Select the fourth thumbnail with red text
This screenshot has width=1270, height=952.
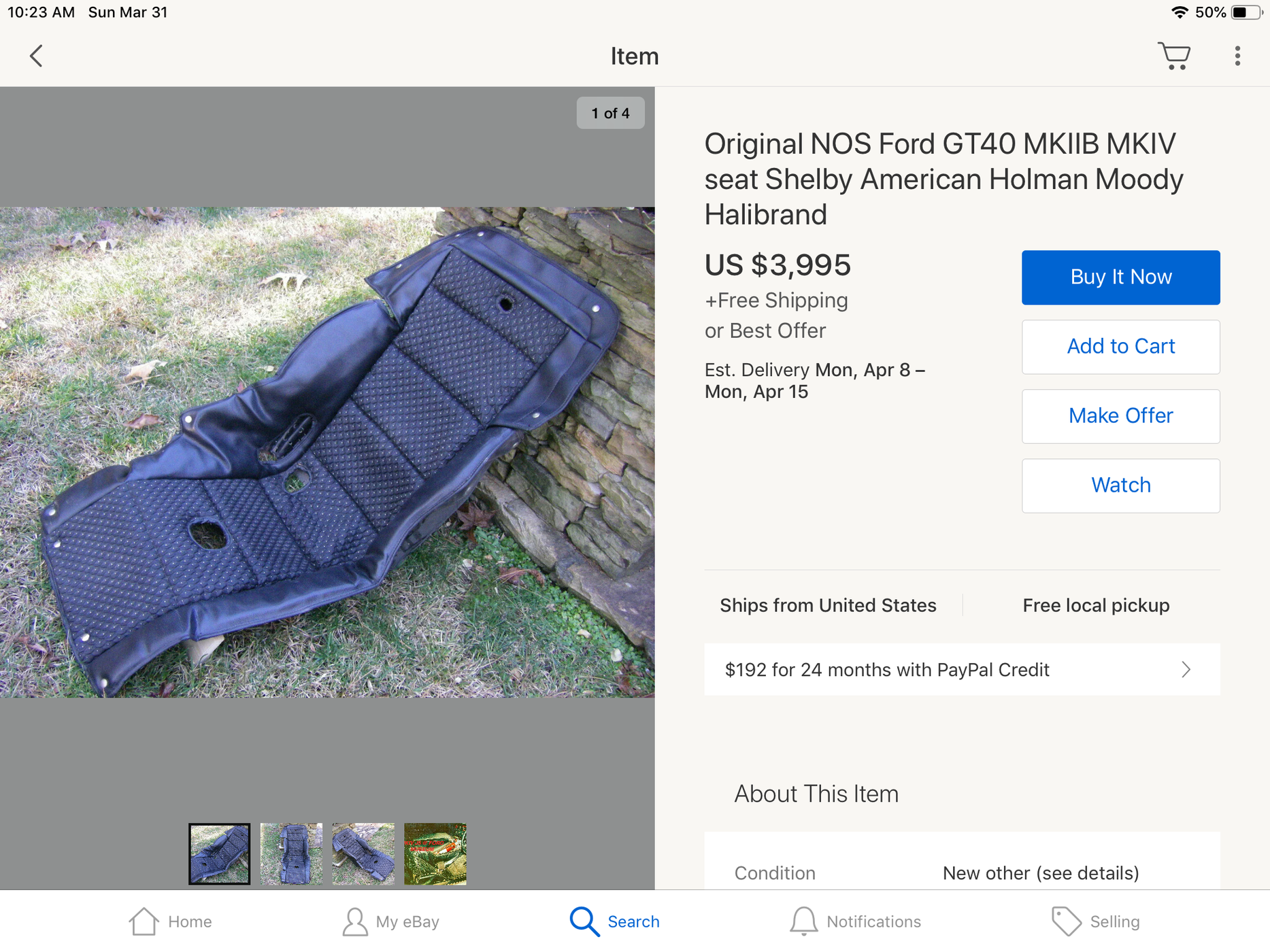(435, 854)
